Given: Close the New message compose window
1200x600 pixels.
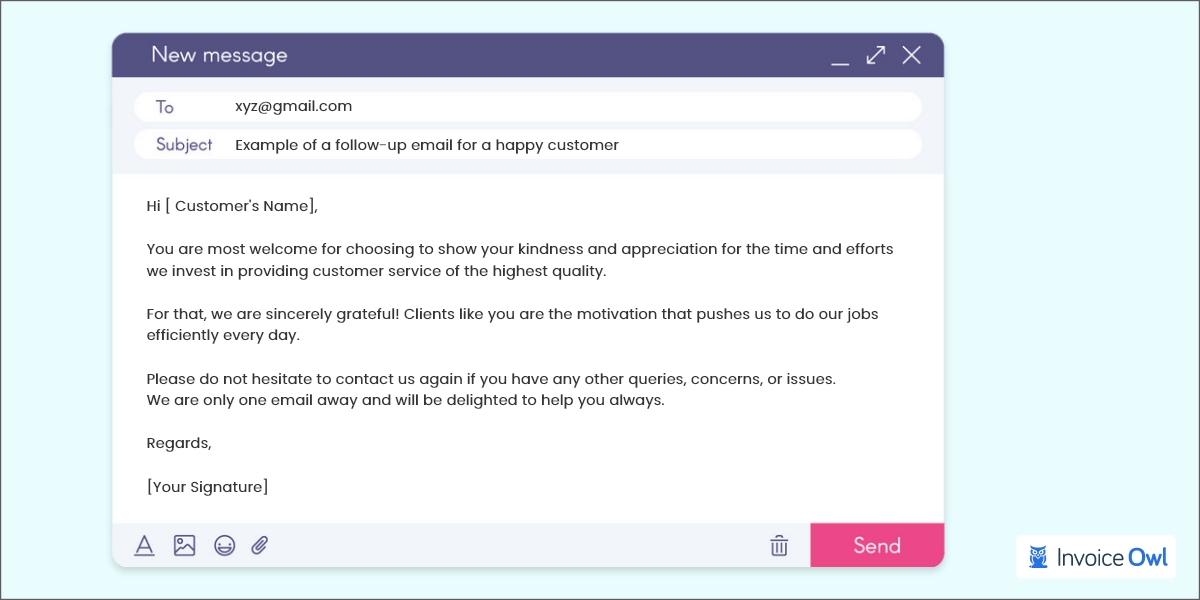Looking at the screenshot, I should tap(911, 56).
